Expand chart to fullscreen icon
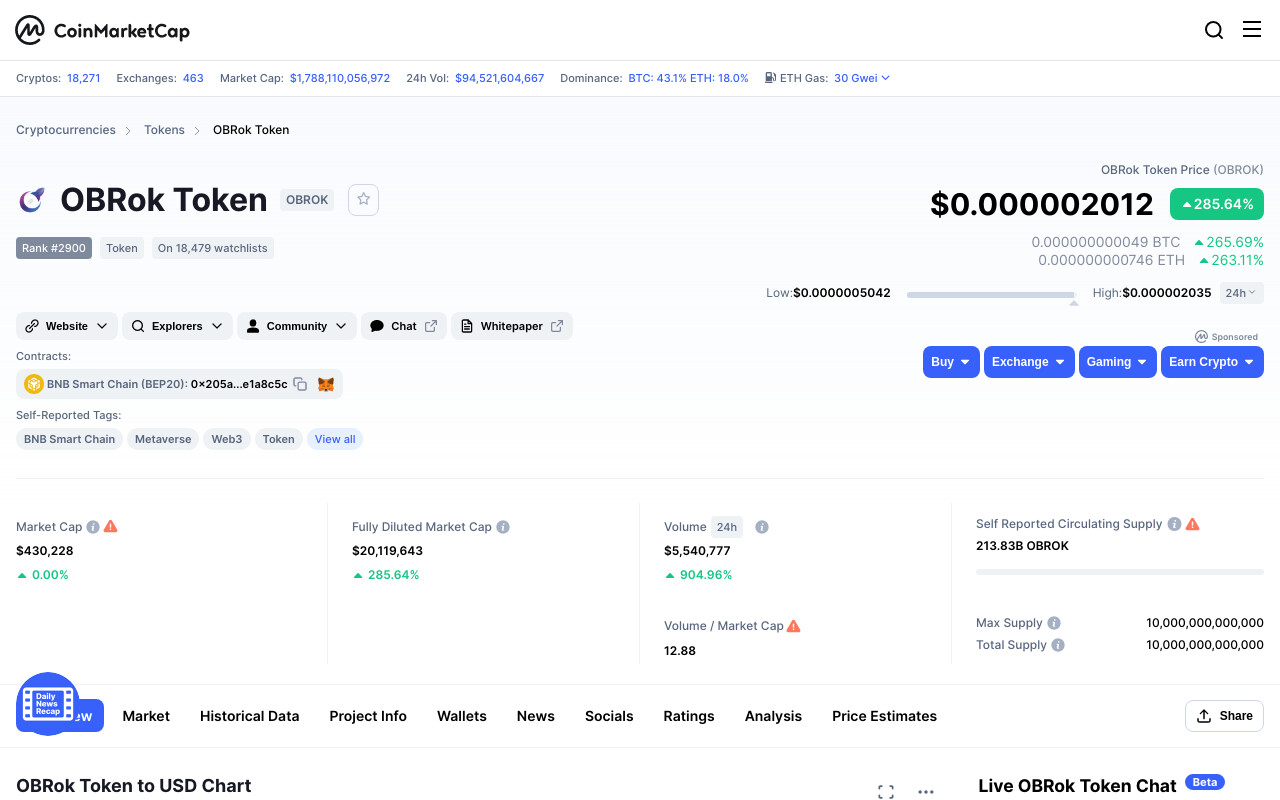The height and width of the screenshot is (800, 1280). tap(886, 792)
